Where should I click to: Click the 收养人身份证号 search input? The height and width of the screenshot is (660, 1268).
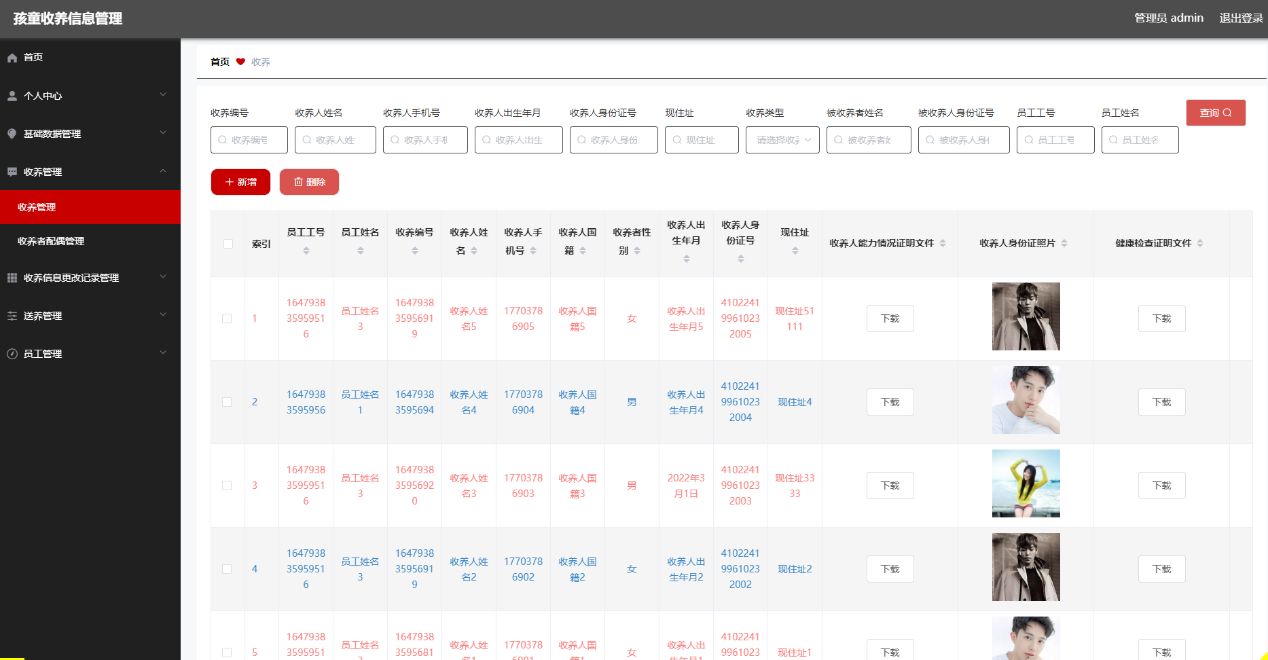coord(614,140)
